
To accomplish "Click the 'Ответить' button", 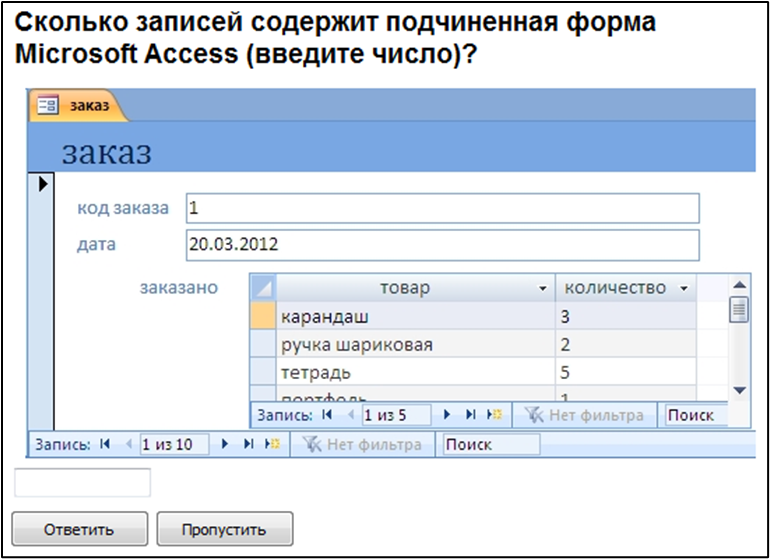I will coord(80,529).
